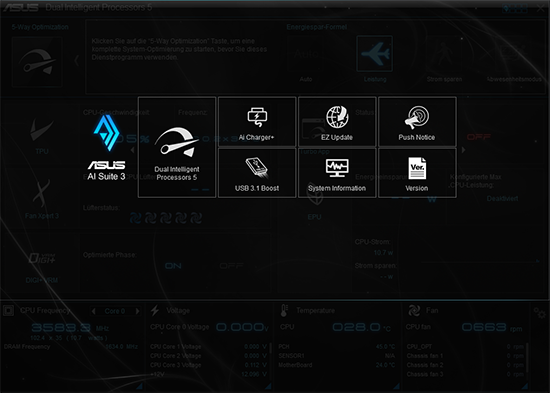This screenshot has height=393, width=550.
Task: Turn Optimierte Phase ON
Action: 173,266
